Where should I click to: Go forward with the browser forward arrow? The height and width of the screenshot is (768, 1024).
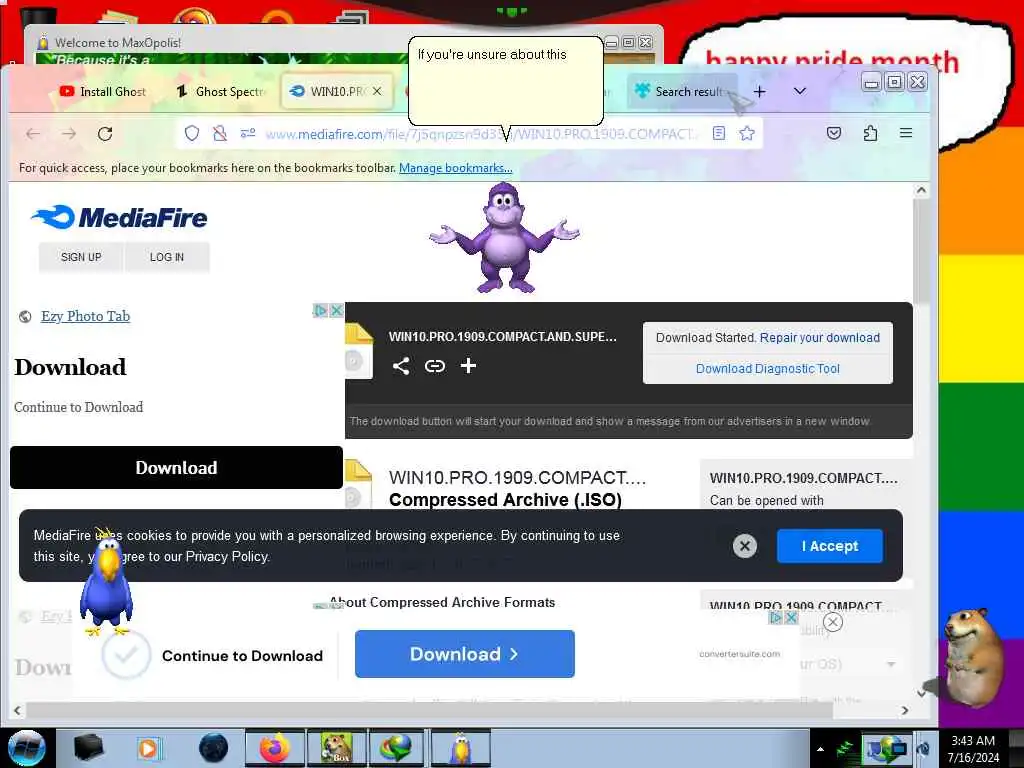69,134
